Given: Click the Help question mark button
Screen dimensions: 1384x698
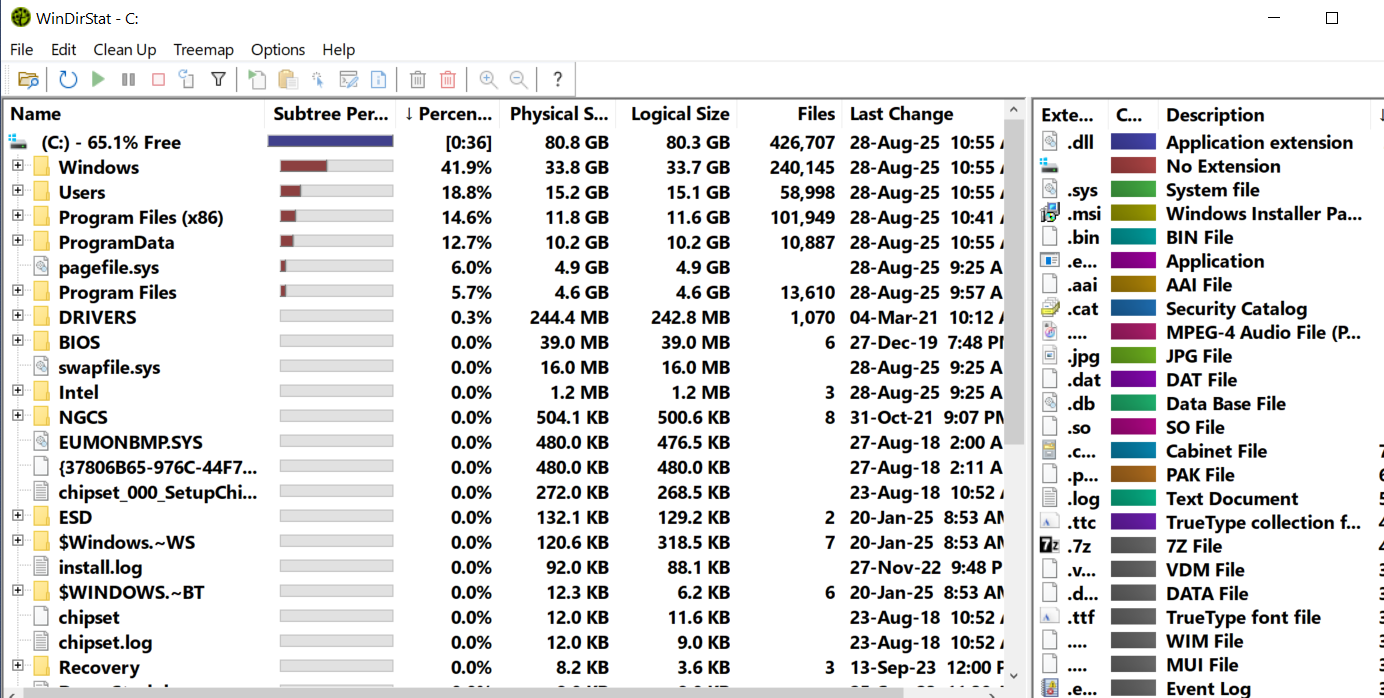Looking at the screenshot, I should (x=557, y=79).
